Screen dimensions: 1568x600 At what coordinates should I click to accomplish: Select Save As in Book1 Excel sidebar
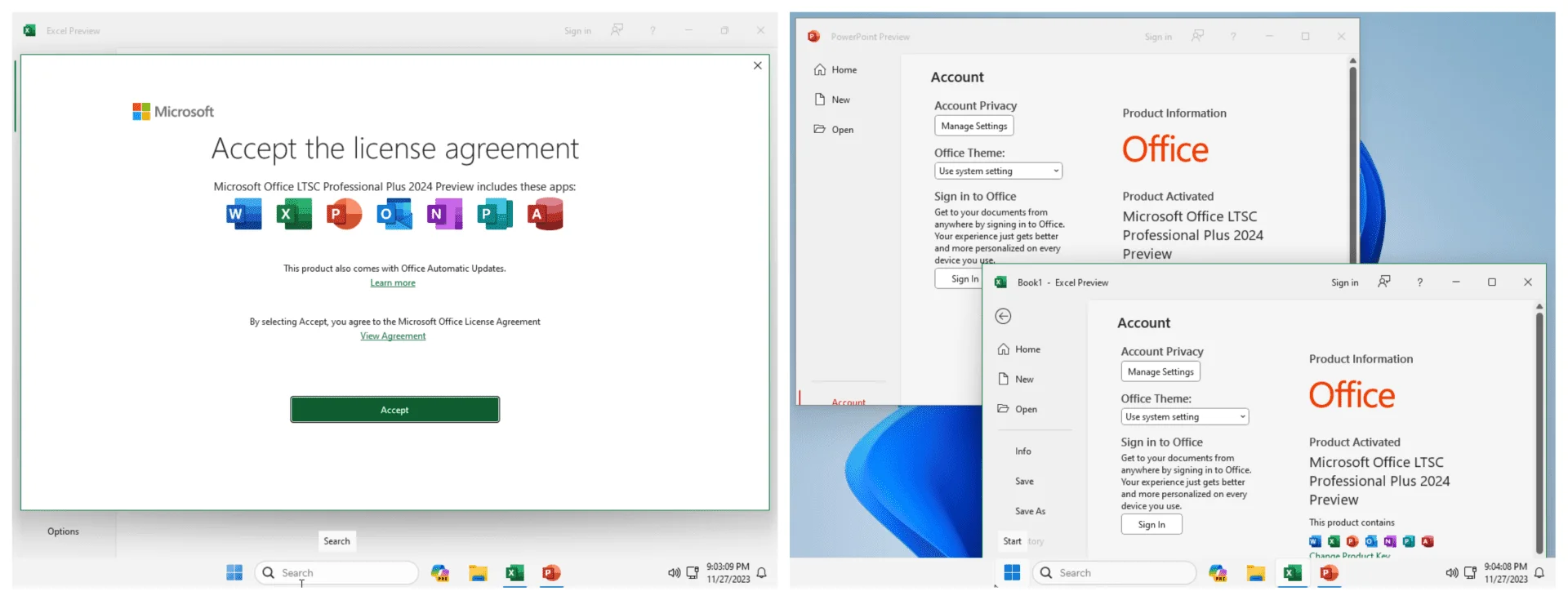[1030, 511]
